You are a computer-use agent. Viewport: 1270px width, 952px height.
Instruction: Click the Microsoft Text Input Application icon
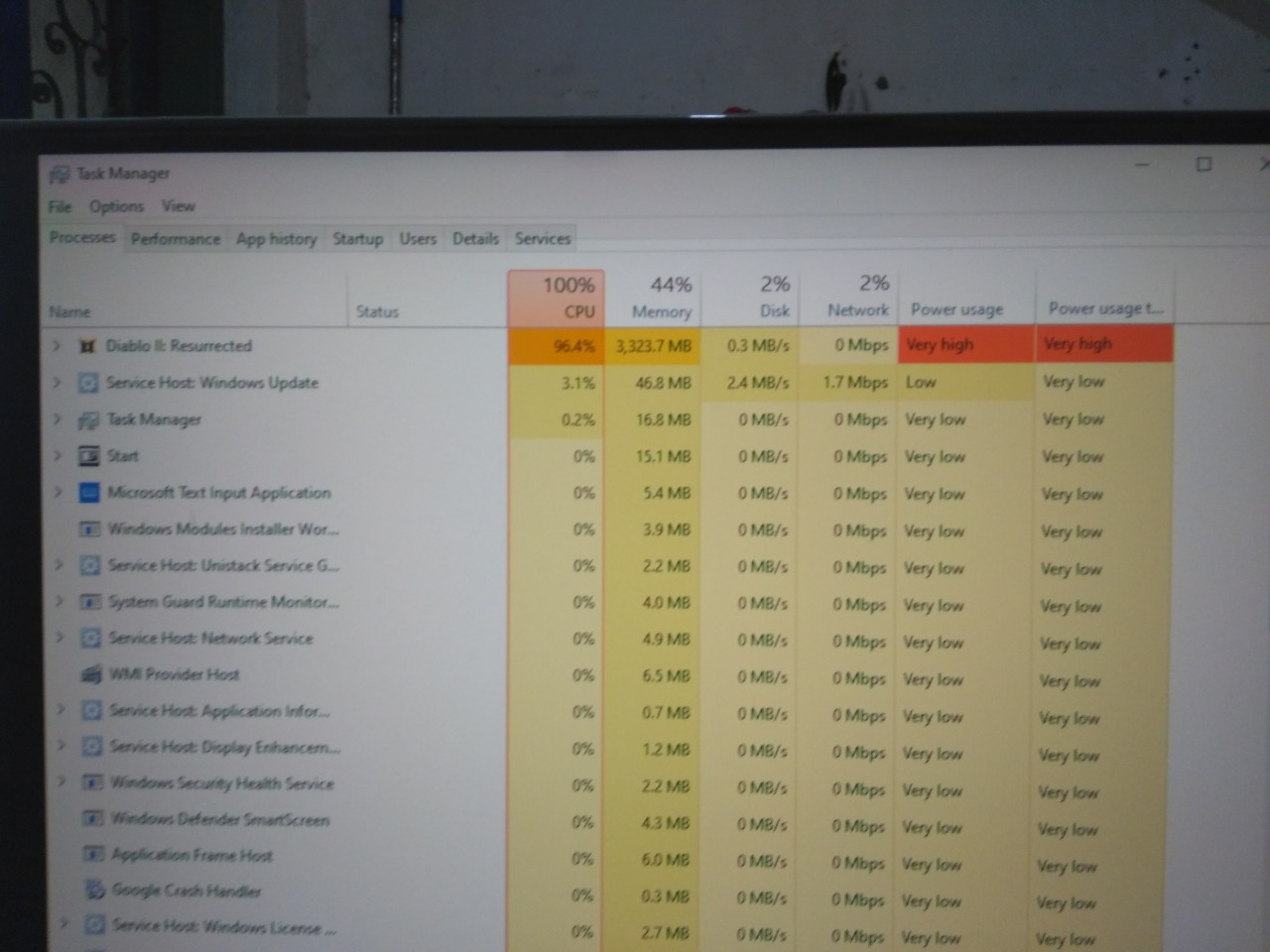89,493
